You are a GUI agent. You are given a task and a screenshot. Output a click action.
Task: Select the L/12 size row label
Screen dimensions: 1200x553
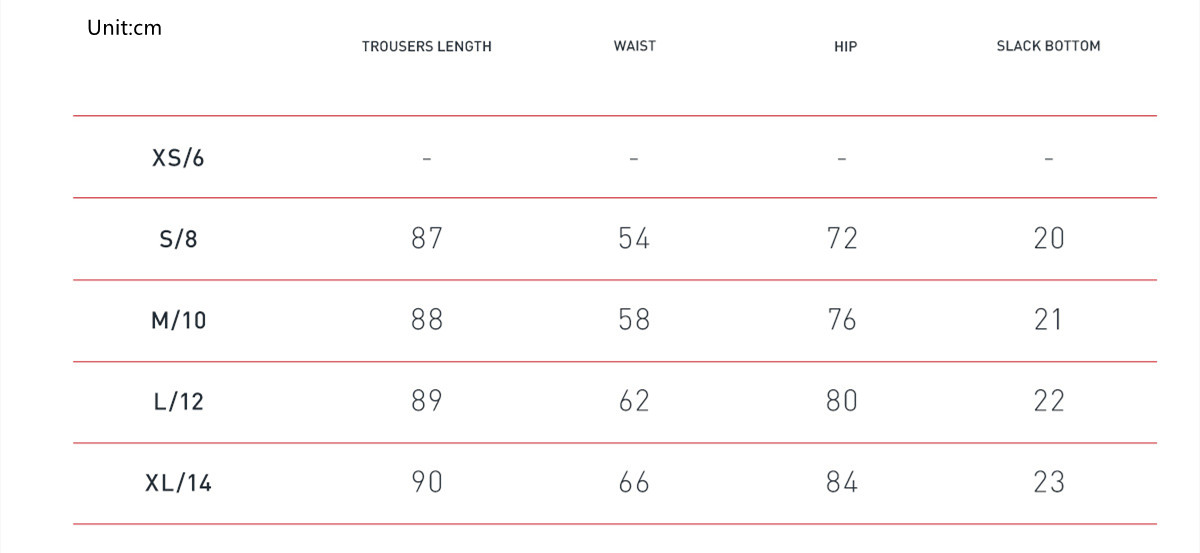click(178, 402)
